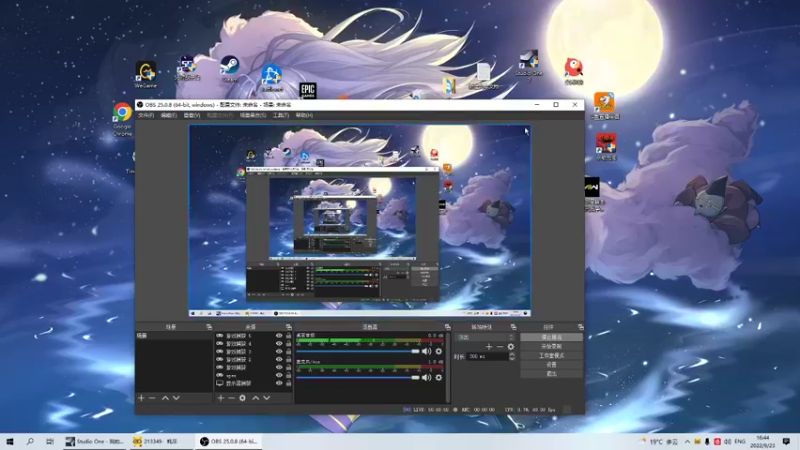Open the Tools menu in OBS
The image size is (800, 450).
[281, 115]
